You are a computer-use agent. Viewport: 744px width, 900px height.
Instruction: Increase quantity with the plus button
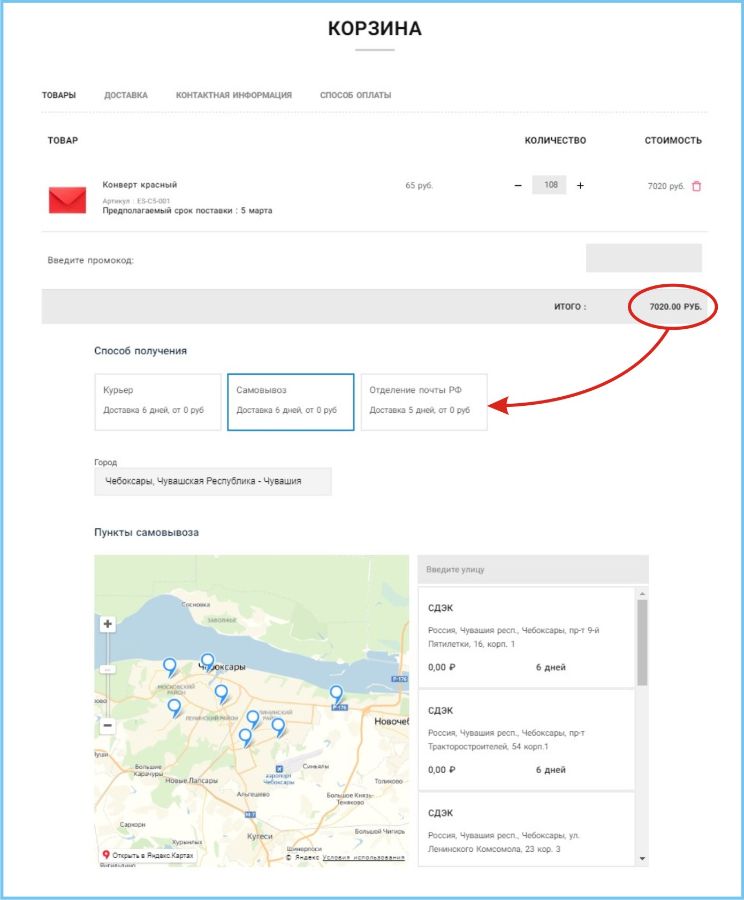click(580, 186)
